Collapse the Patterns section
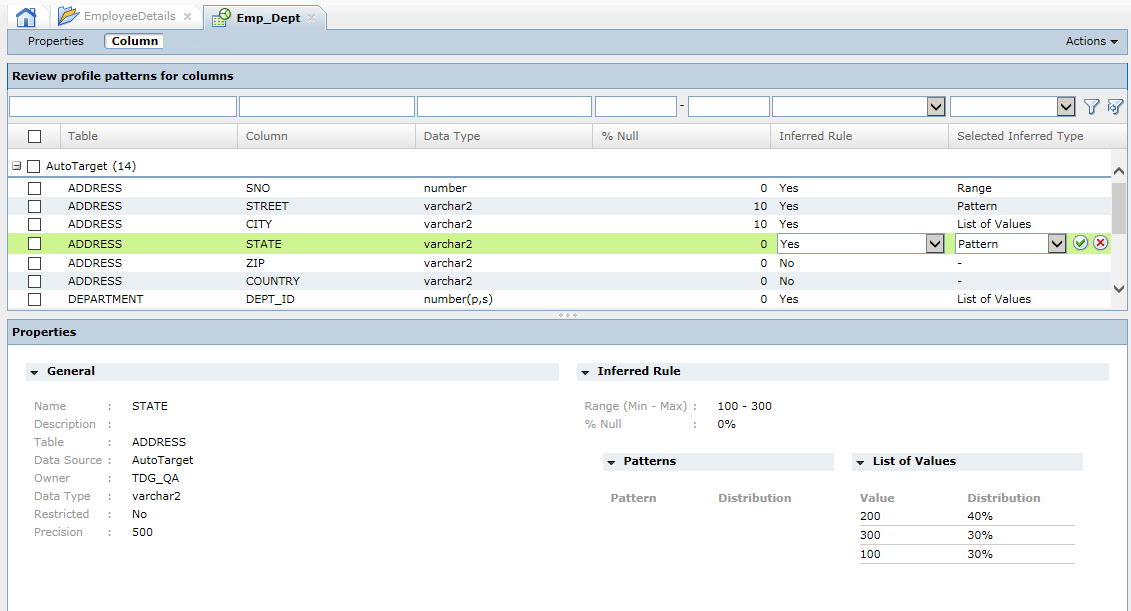This screenshot has height=611, width=1131. [611, 462]
